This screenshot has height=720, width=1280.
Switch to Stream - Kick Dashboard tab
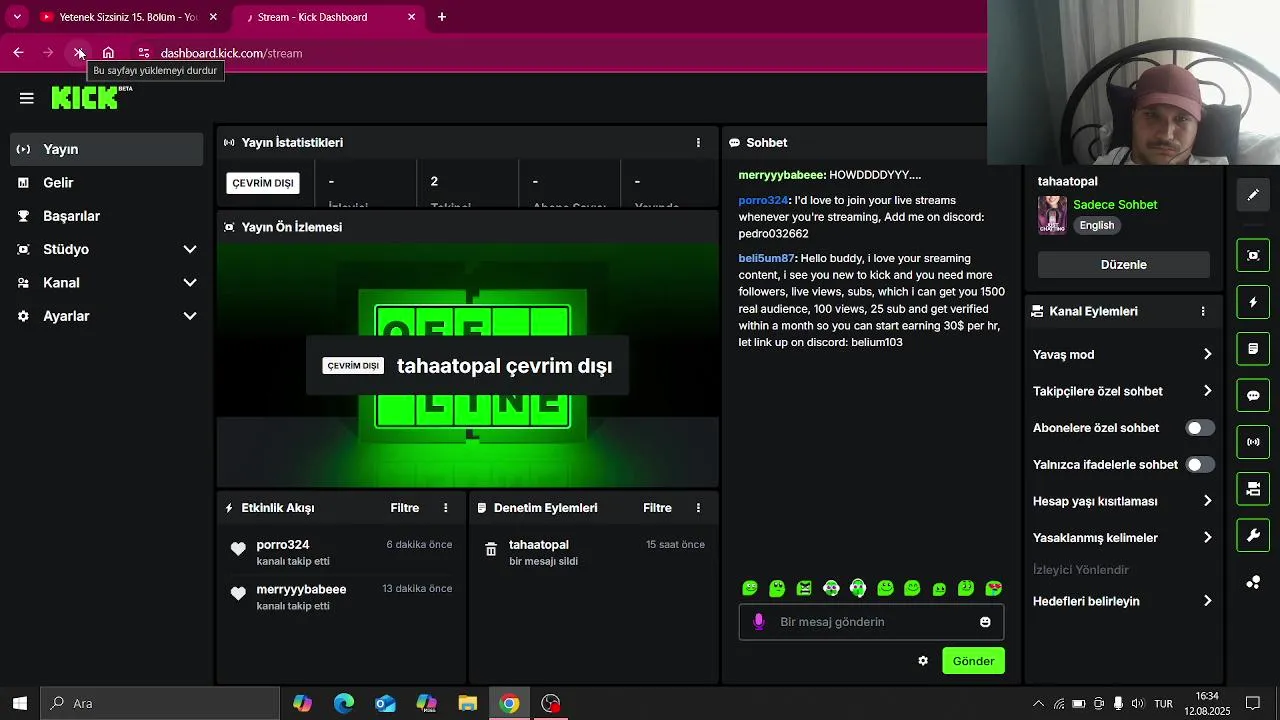326,17
